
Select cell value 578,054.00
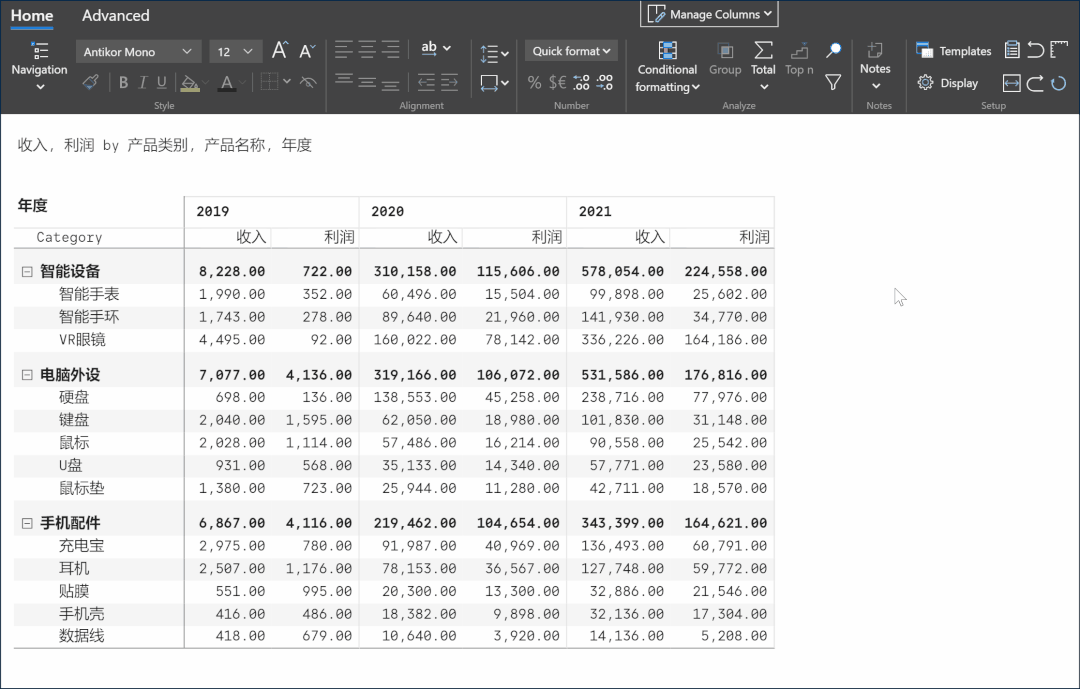point(623,271)
